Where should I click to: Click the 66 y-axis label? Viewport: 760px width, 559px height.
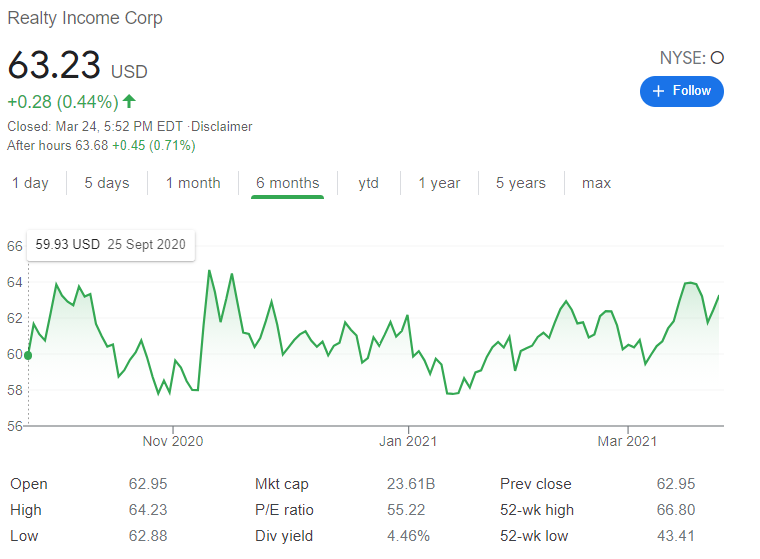pyautogui.click(x=15, y=246)
